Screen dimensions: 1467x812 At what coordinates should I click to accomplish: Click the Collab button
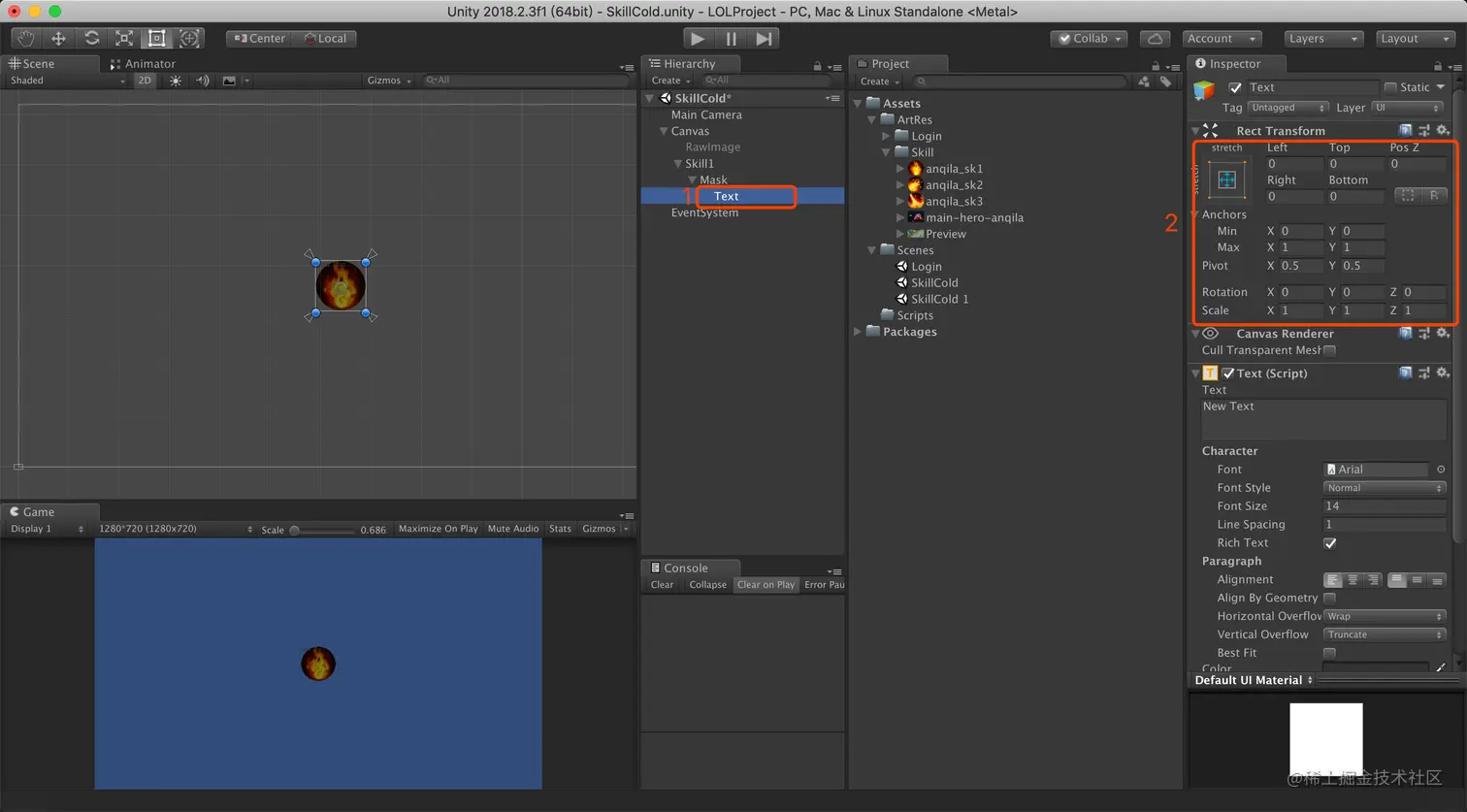pos(1090,39)
